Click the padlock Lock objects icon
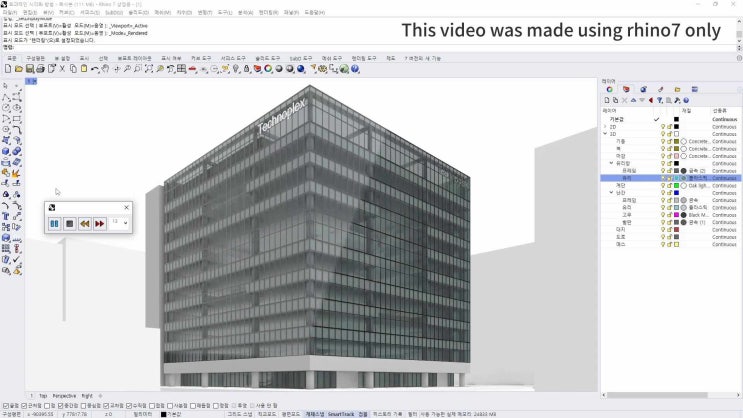 tap(246, 69)
